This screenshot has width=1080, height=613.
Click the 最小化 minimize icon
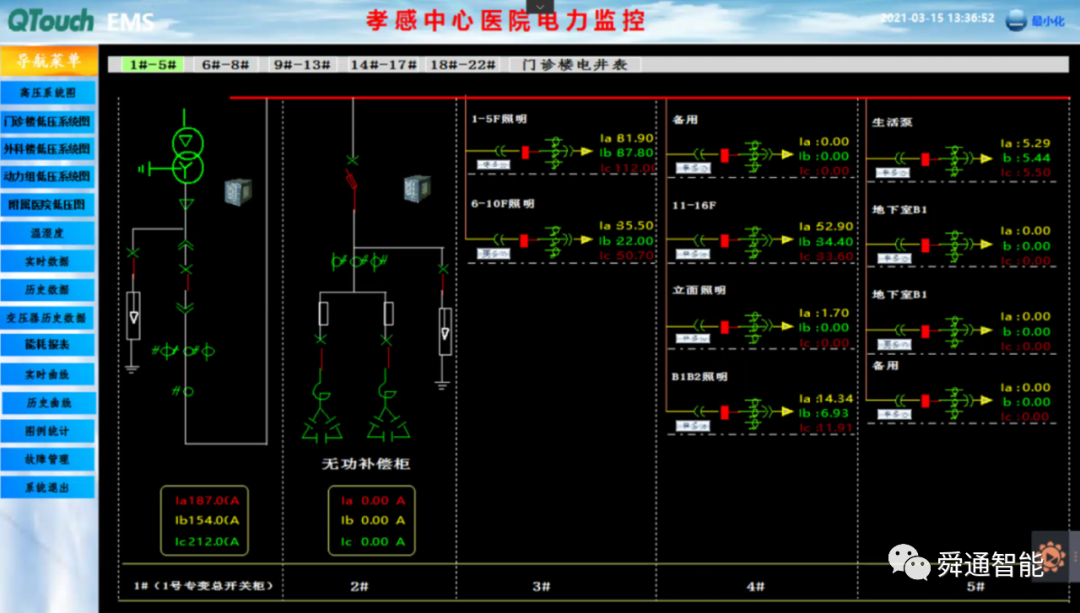click(x=1016, y=21)
